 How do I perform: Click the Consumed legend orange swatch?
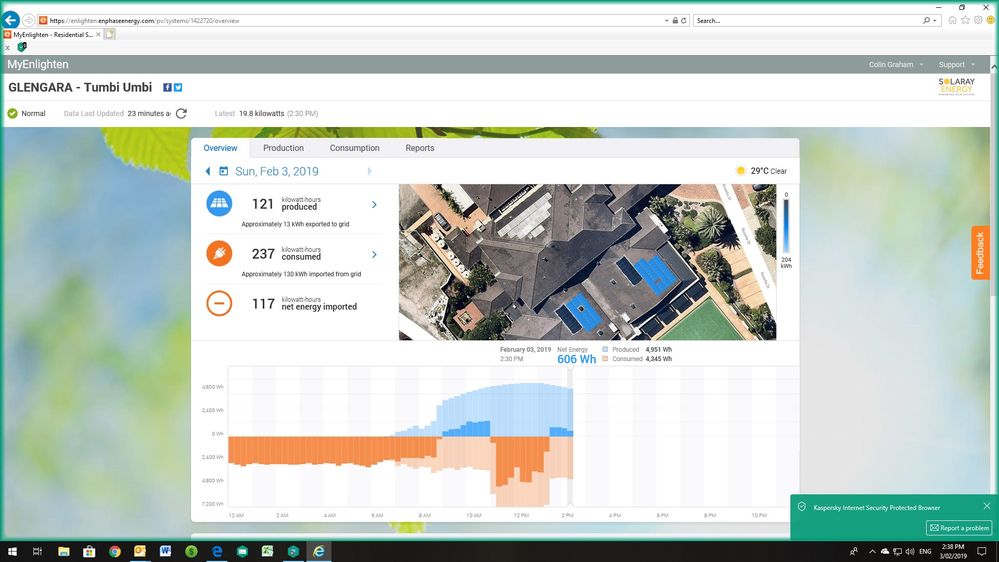pyautogui.click(x=605, y=359)
